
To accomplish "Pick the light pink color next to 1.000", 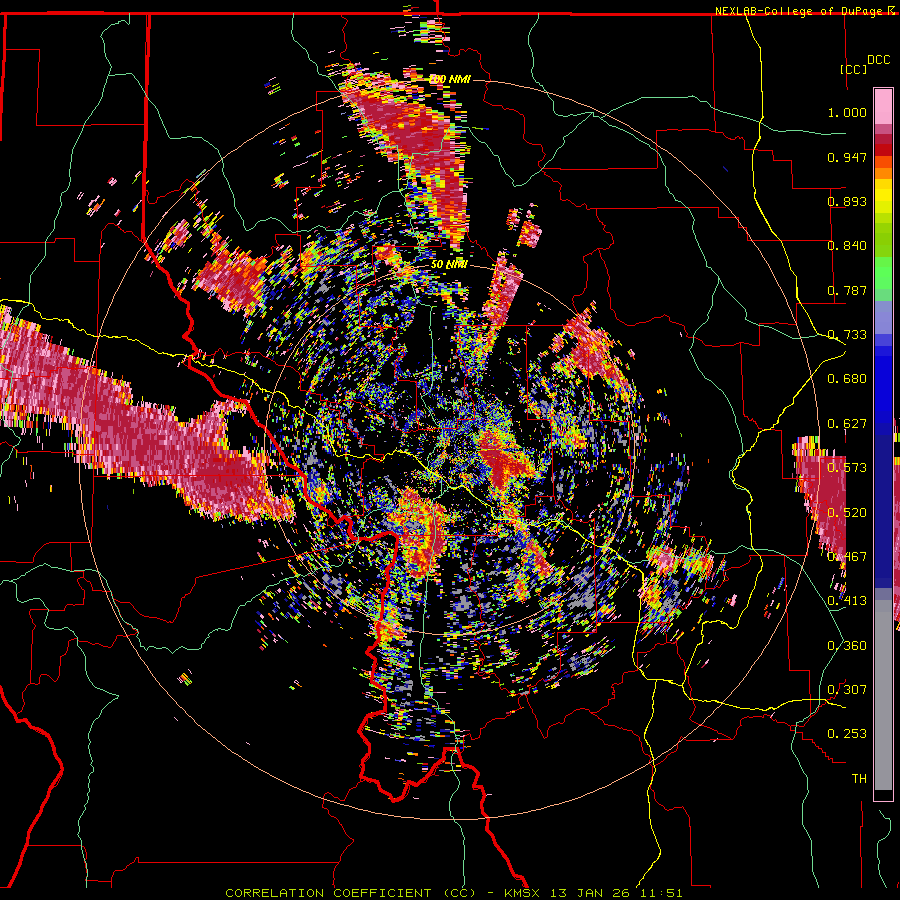I will [883, 107].
